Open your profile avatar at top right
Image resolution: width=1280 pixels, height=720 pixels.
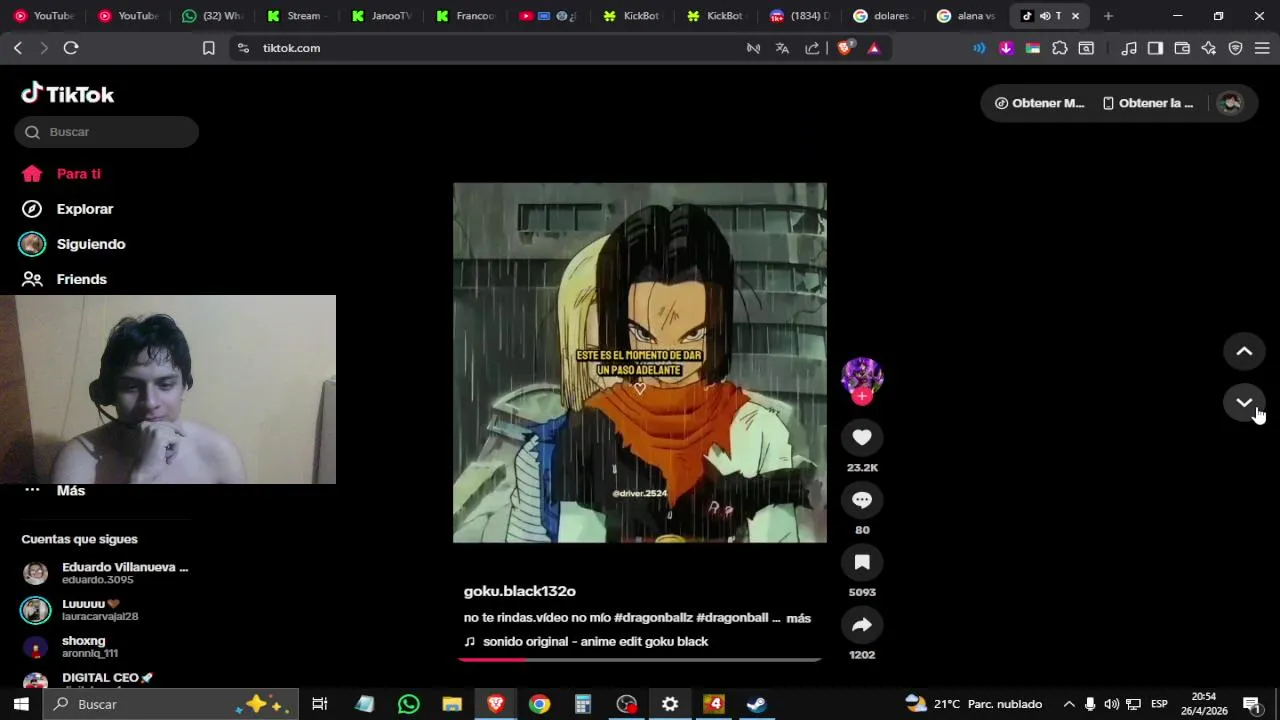(1230, 103)
